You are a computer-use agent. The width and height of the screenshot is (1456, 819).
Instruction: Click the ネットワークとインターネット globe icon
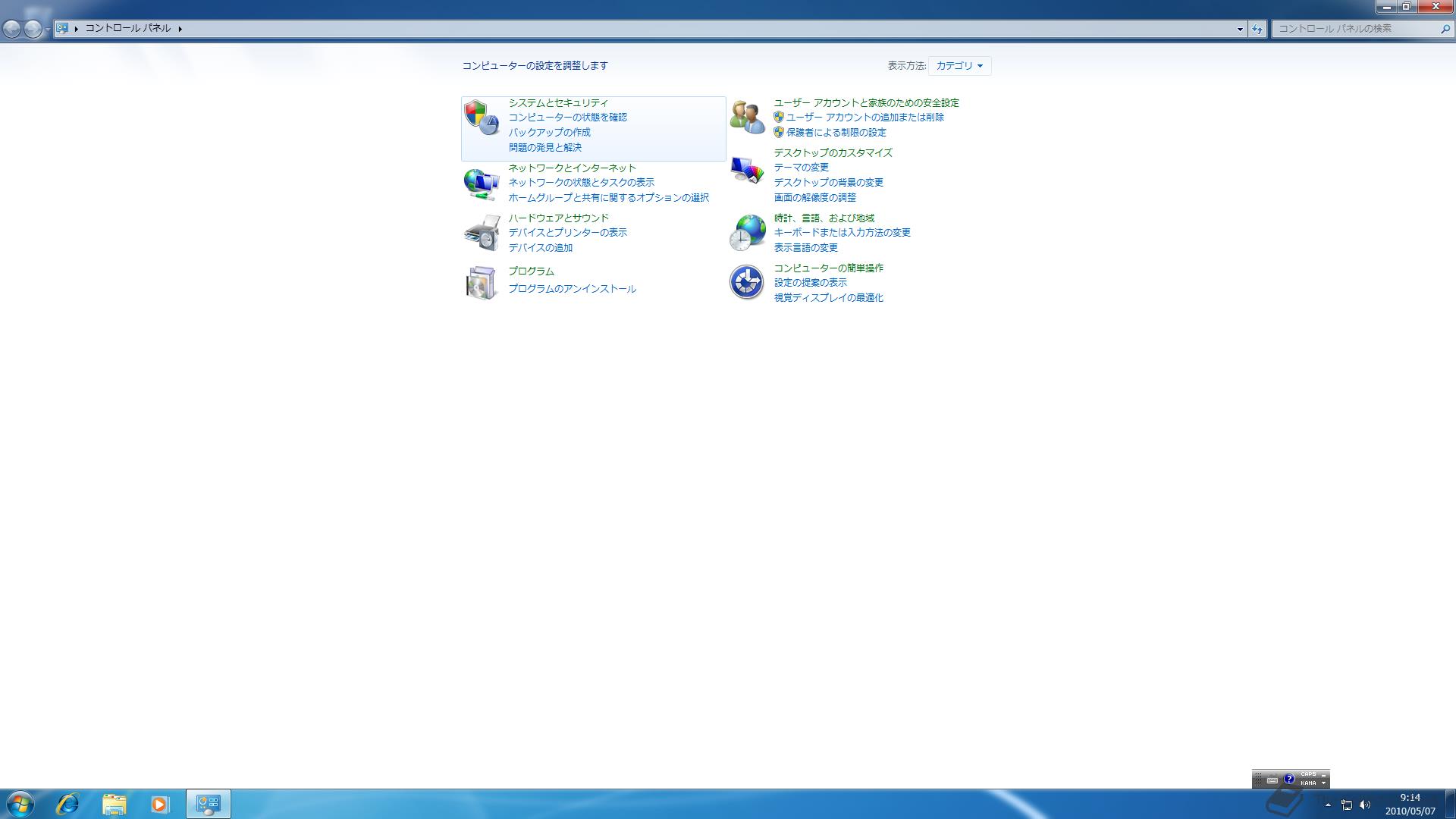pos(482,183)
